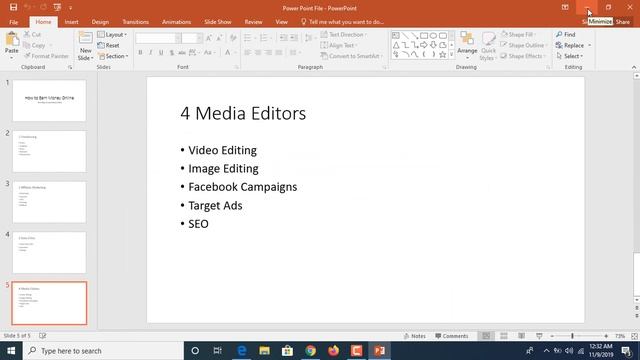Click Find in the Editing group
Viewport: 640px width, 360px height.
[566, 35]
